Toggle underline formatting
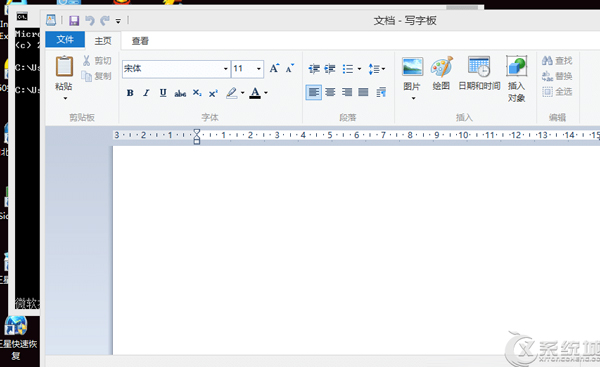 [x=163, y=93]
